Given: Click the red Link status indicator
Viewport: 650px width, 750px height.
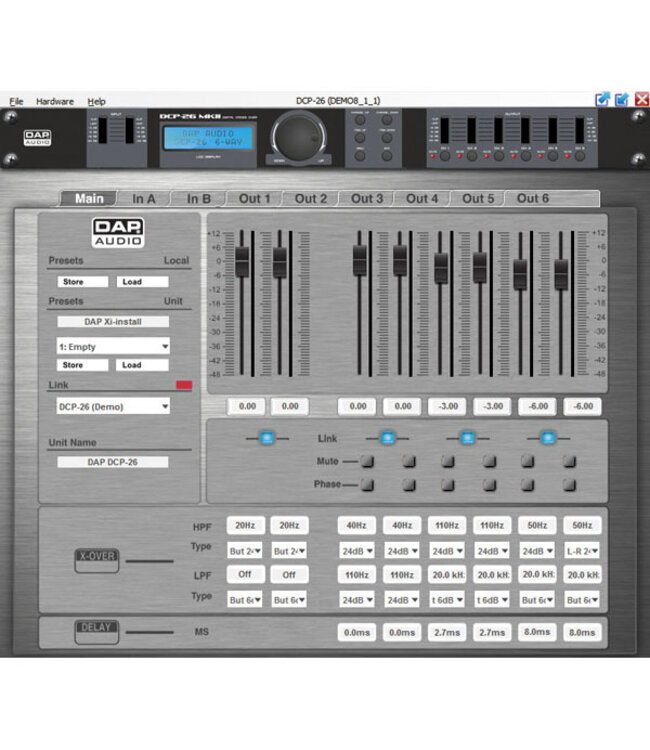Looking at the screenshot, I should 184,385.
